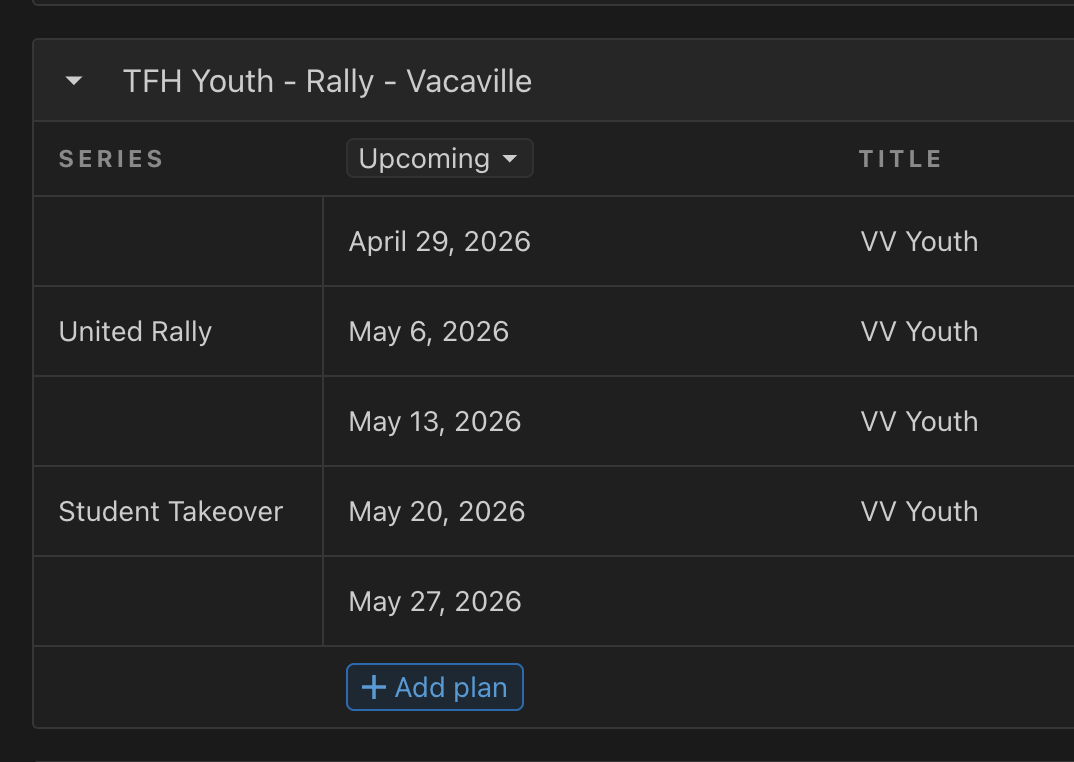
Task: Click VV Youth title for May 13
Action: [x=919, y=422]
